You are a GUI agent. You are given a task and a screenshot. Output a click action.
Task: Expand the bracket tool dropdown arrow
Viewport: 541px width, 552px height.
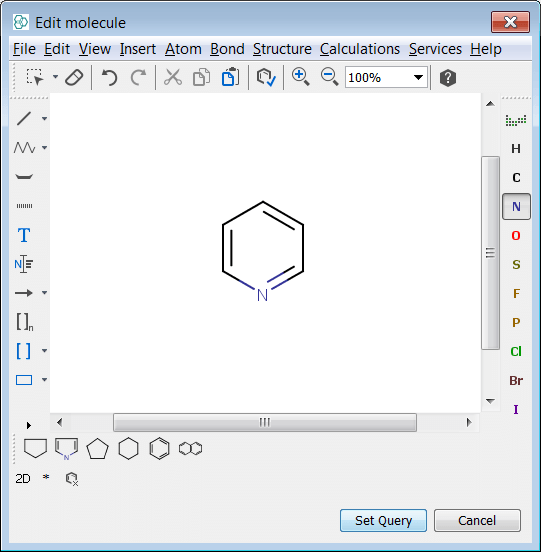pyautogui.click(x=44, y=351)
